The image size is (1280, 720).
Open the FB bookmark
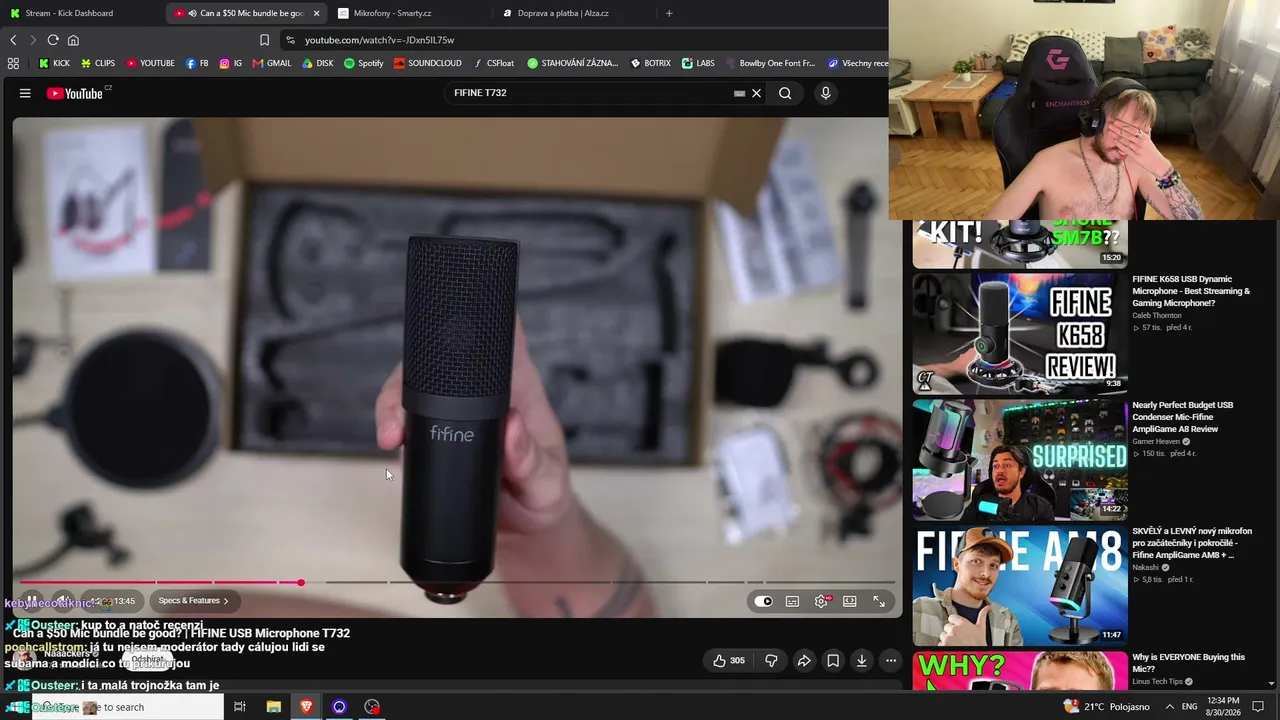197,63
